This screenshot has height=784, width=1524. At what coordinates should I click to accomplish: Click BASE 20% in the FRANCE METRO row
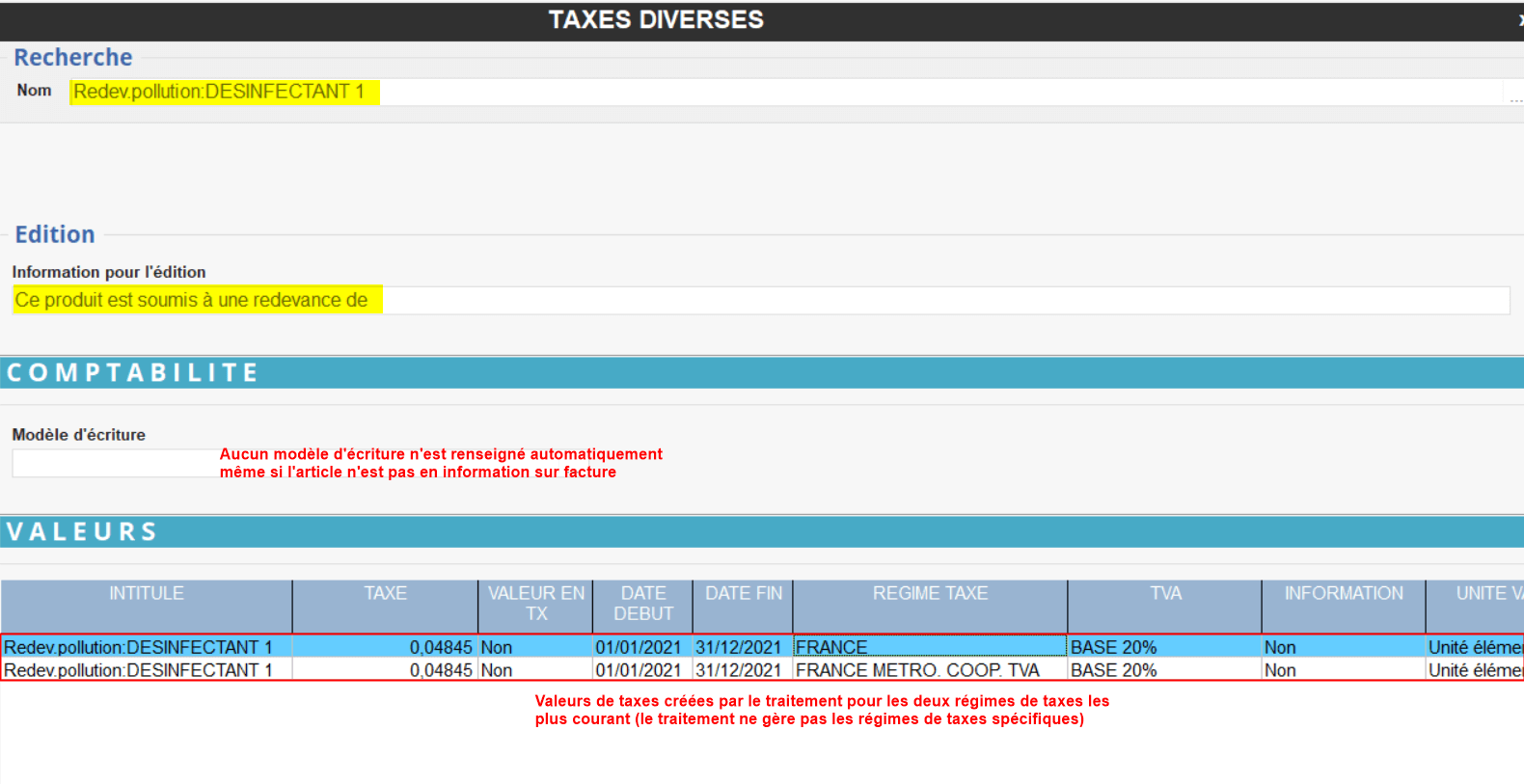tap(1114, 670)
